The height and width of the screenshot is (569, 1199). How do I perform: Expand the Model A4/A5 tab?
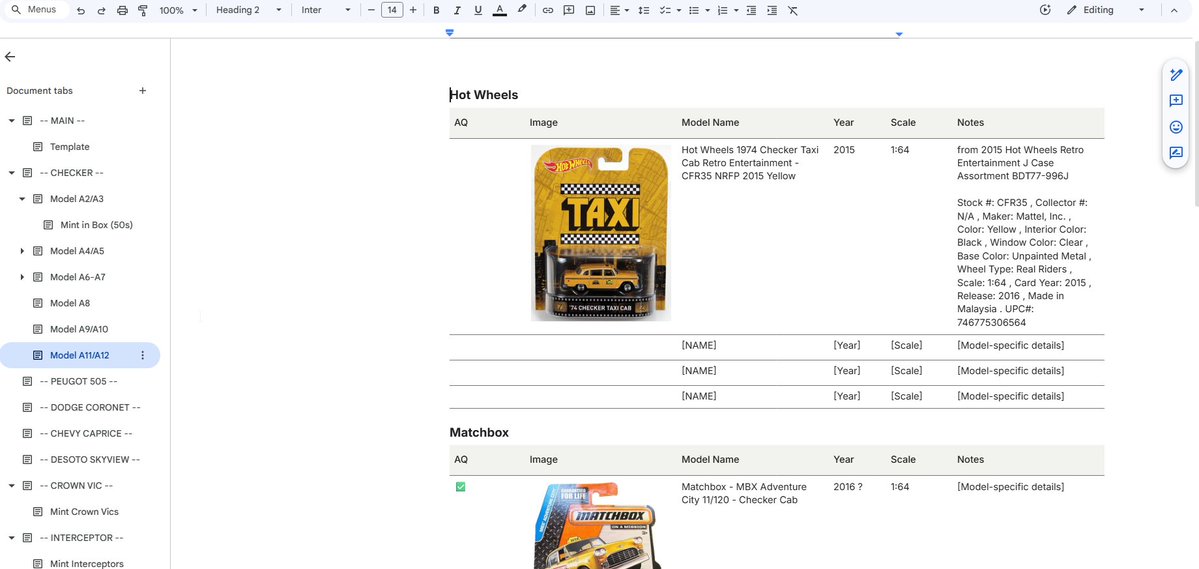[22, 251]
